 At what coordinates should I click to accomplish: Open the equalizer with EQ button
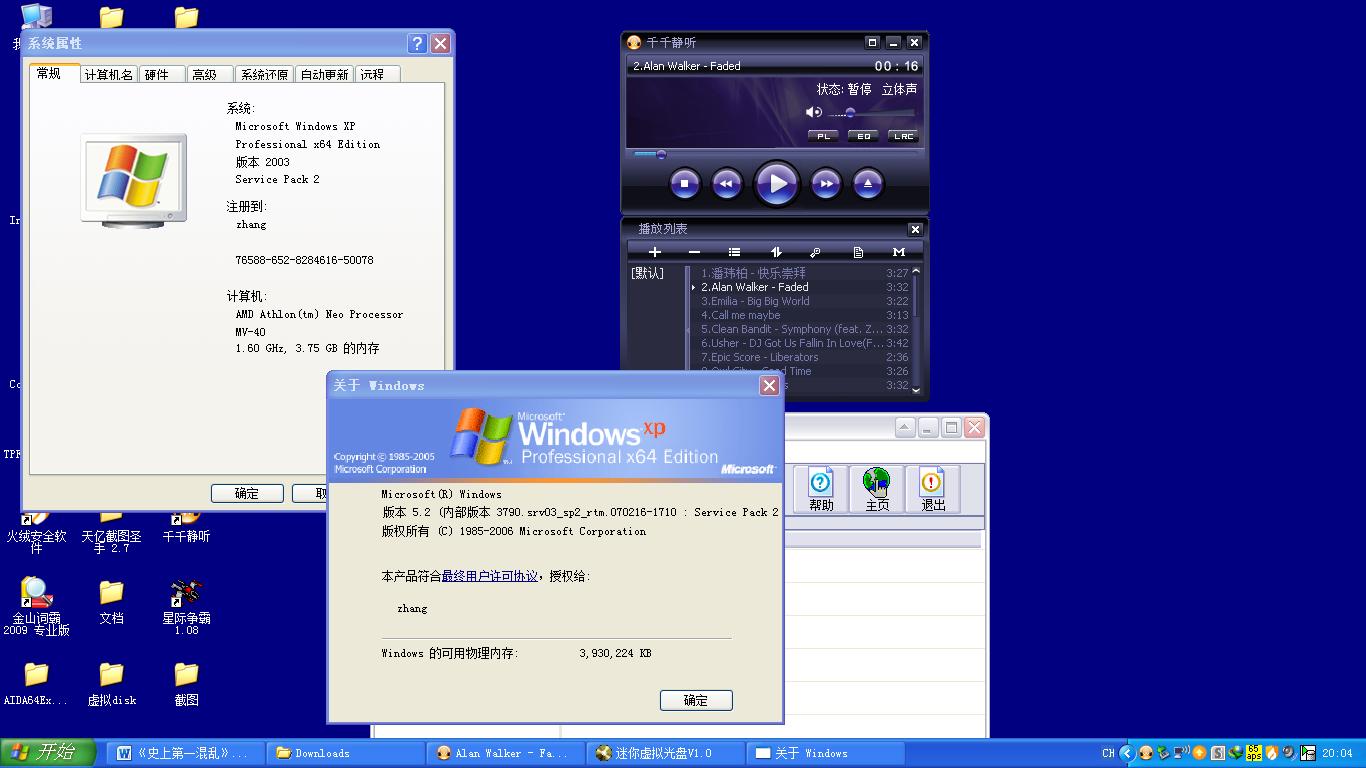tap(862, 136)
